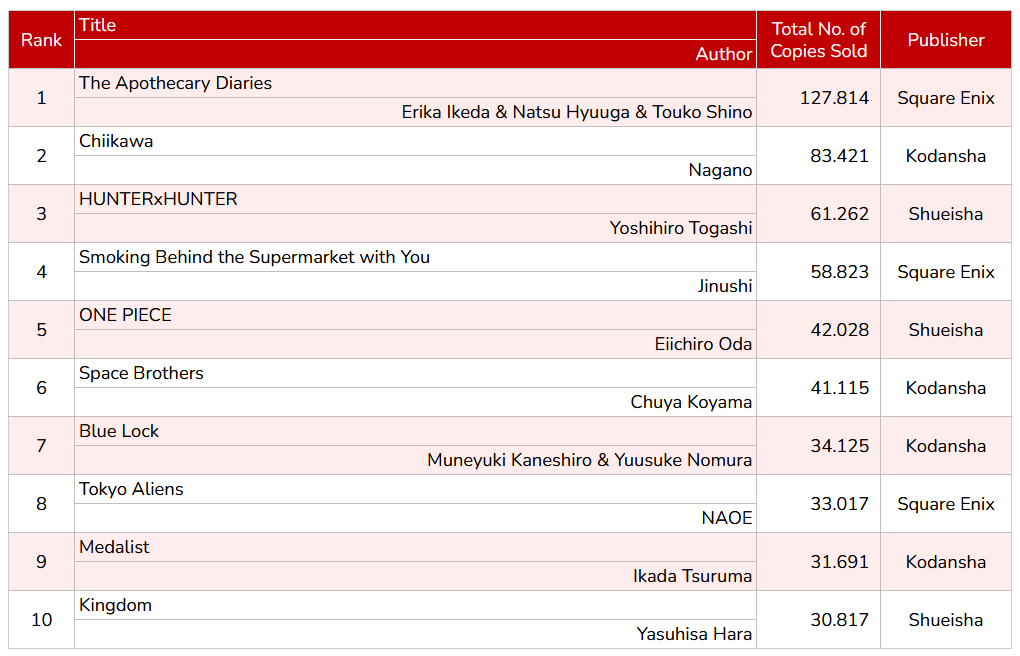Image resolution: width=1020 pixels, height=656 pixels.
Task: Click the 31.691 copies sold value
Action: pos(839,561)
